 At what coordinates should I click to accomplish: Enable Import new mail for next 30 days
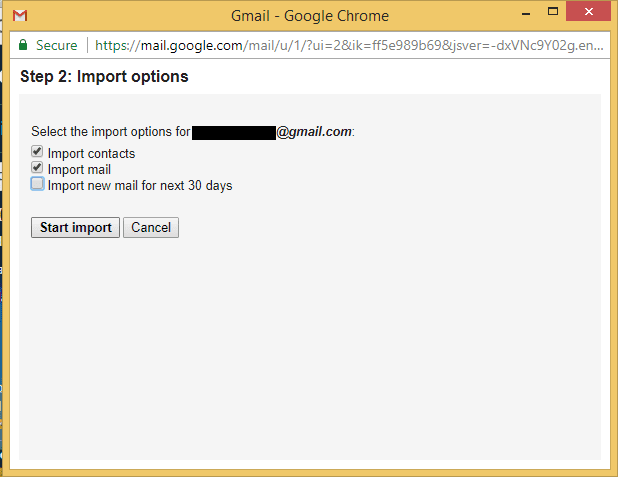38,185
